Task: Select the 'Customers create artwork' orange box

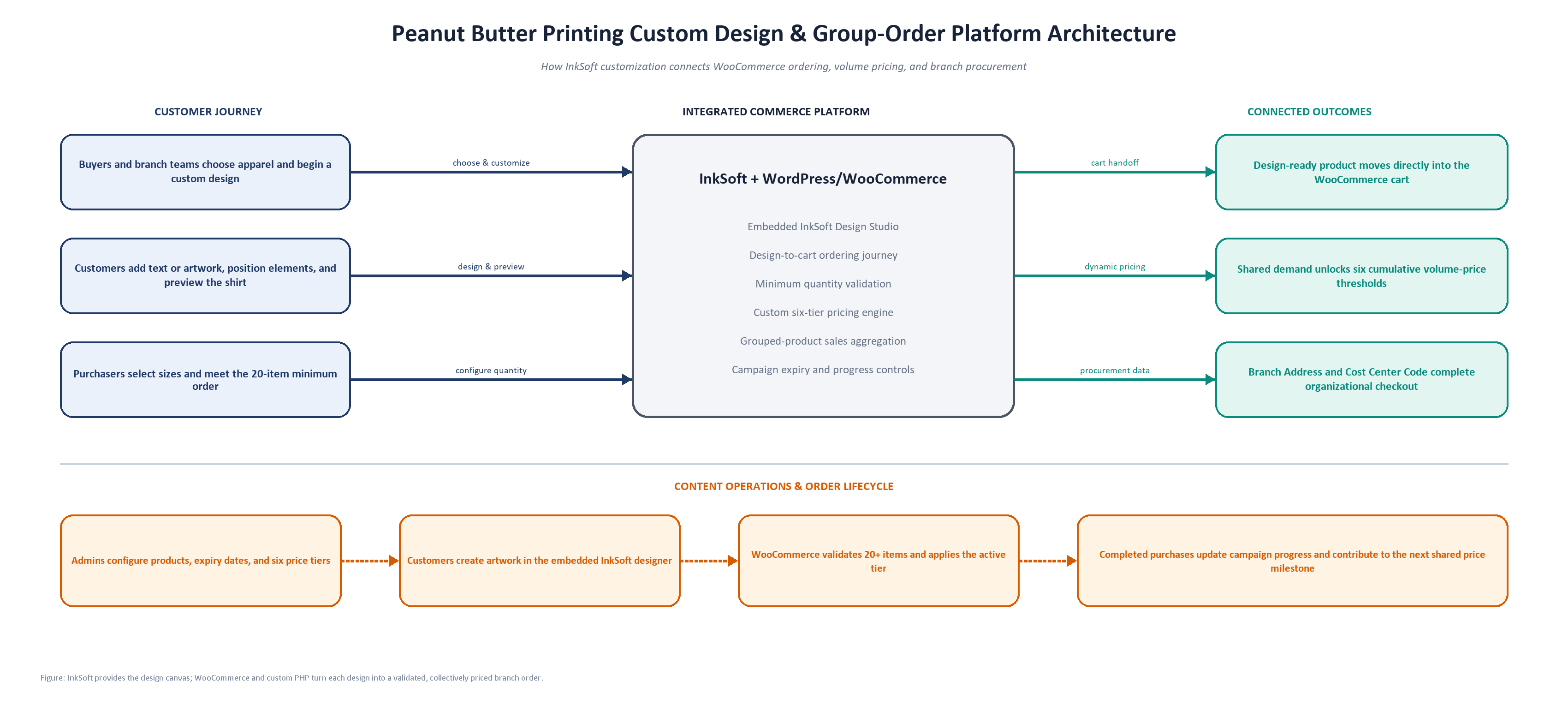Action: [539, 561]
